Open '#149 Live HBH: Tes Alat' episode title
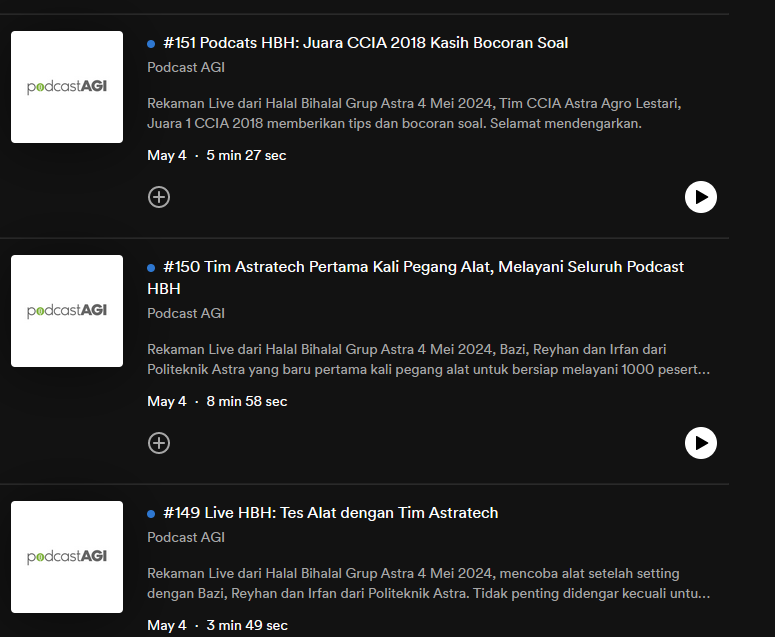The image size is (775, 637). [330, 513]
